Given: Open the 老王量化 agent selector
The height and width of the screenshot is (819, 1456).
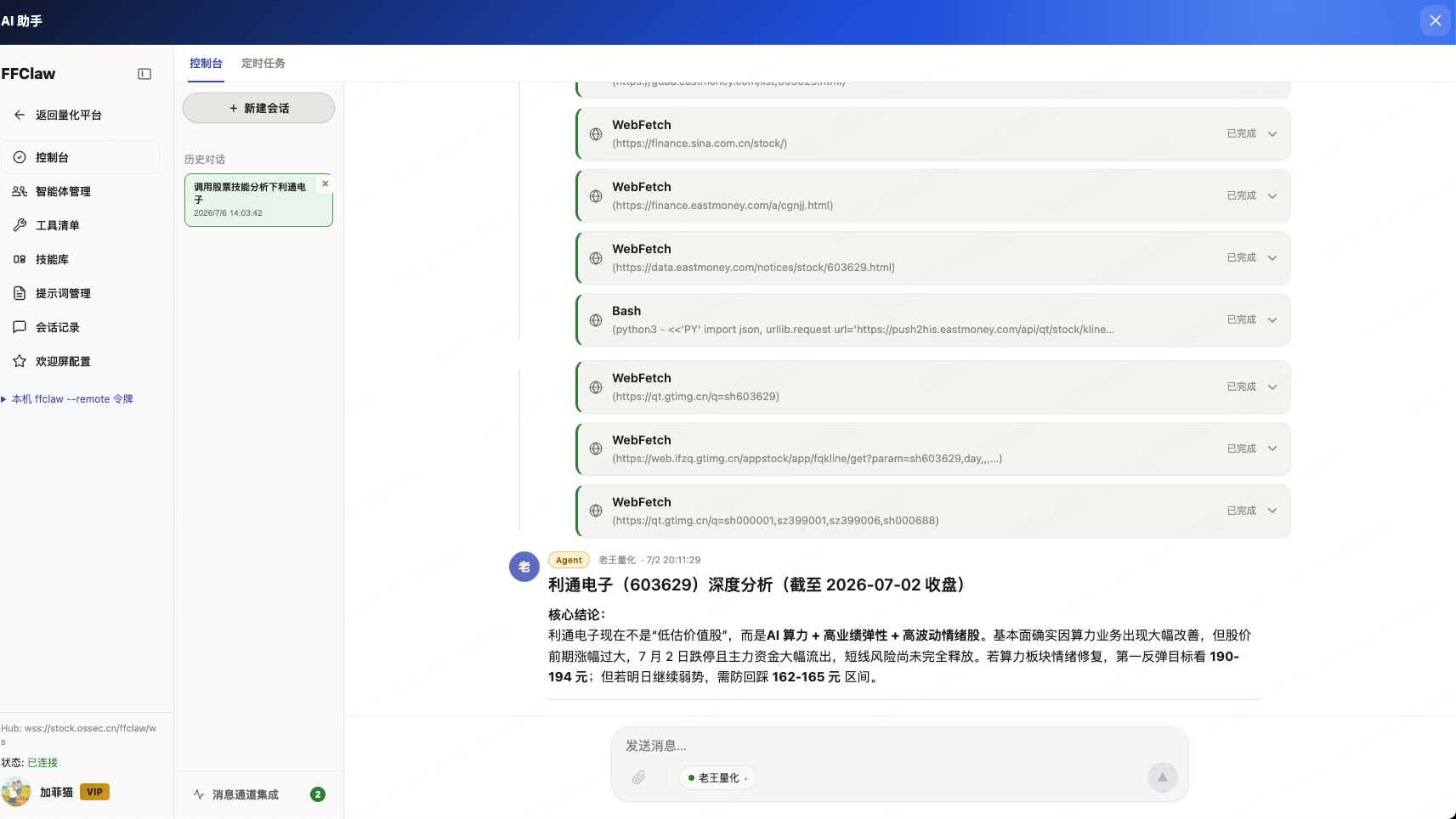Looking at the screenshot, I should (x=718, y=777).
